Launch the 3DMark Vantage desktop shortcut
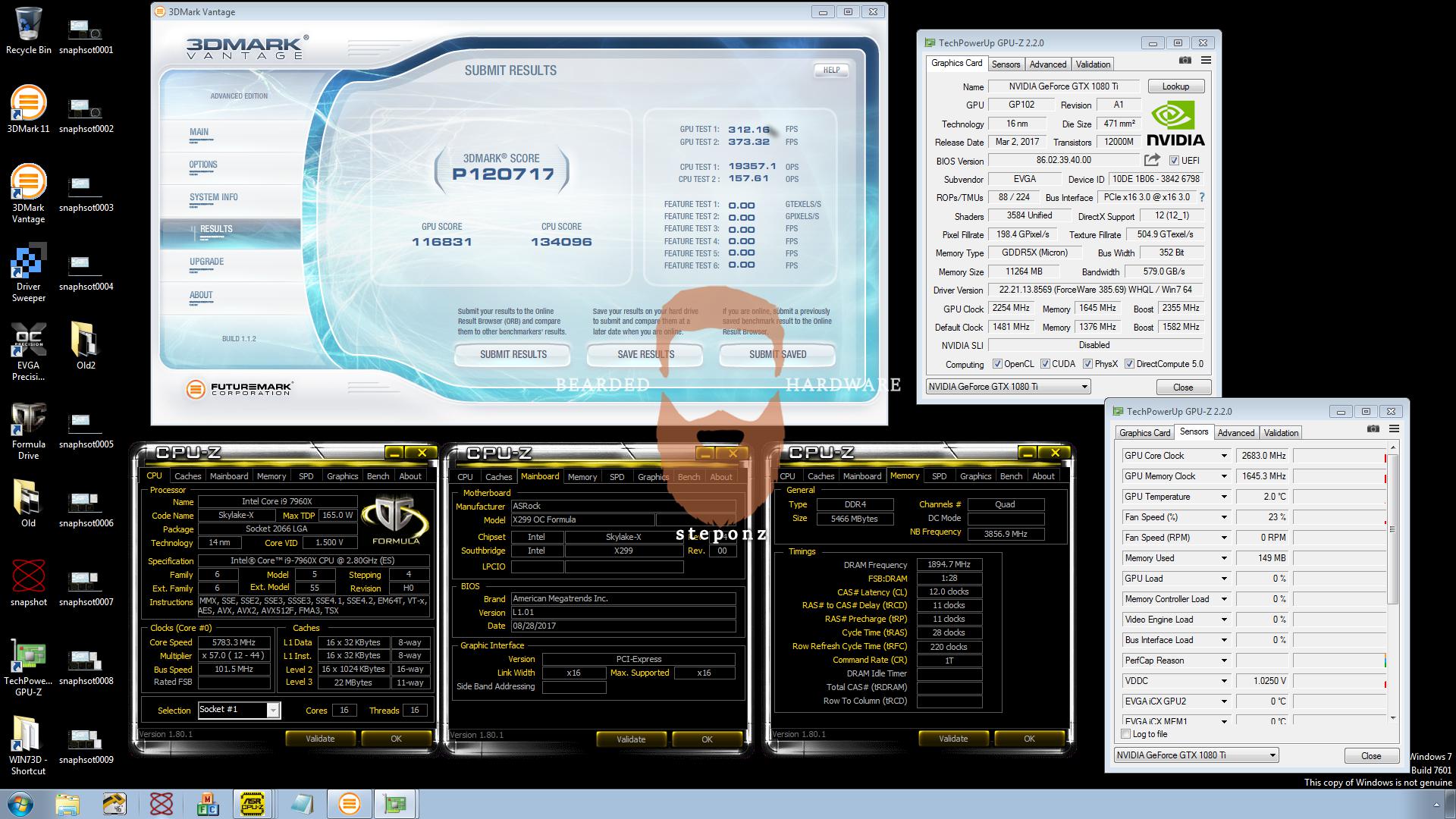 point(28,193)
